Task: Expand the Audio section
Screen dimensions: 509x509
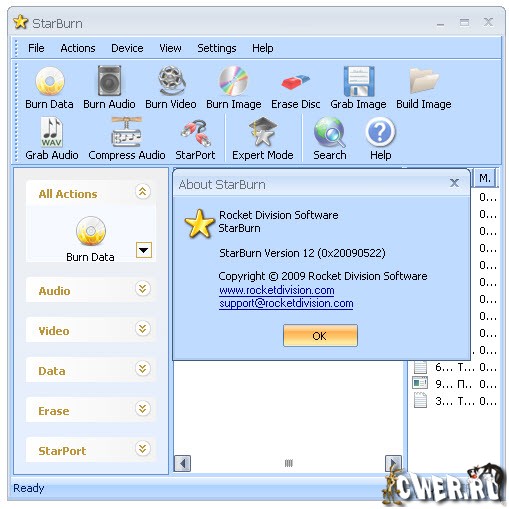Action: pyautogui.click(x=143, y=288)
